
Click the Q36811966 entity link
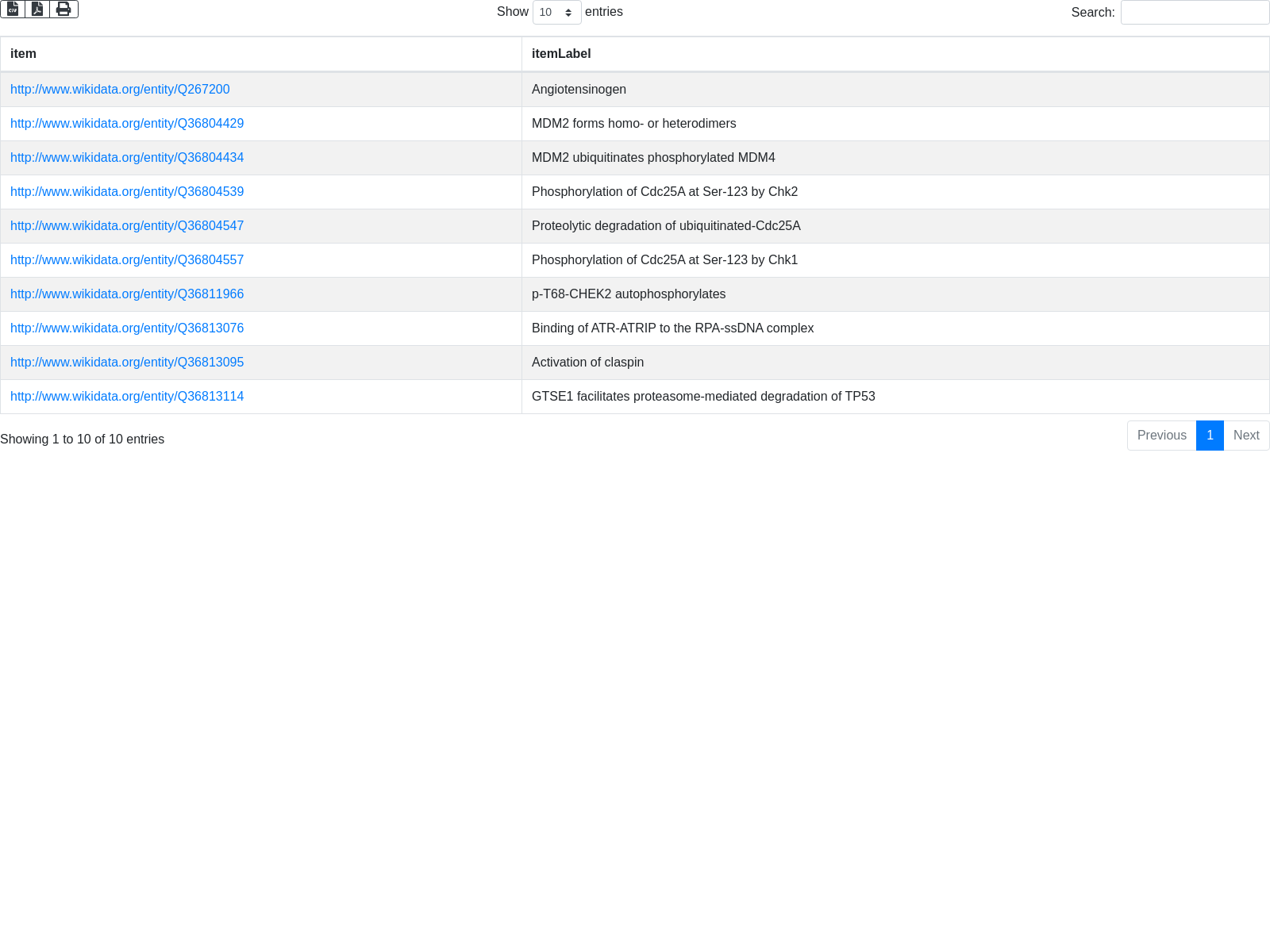pyautogui.click(x=127, y=294)
